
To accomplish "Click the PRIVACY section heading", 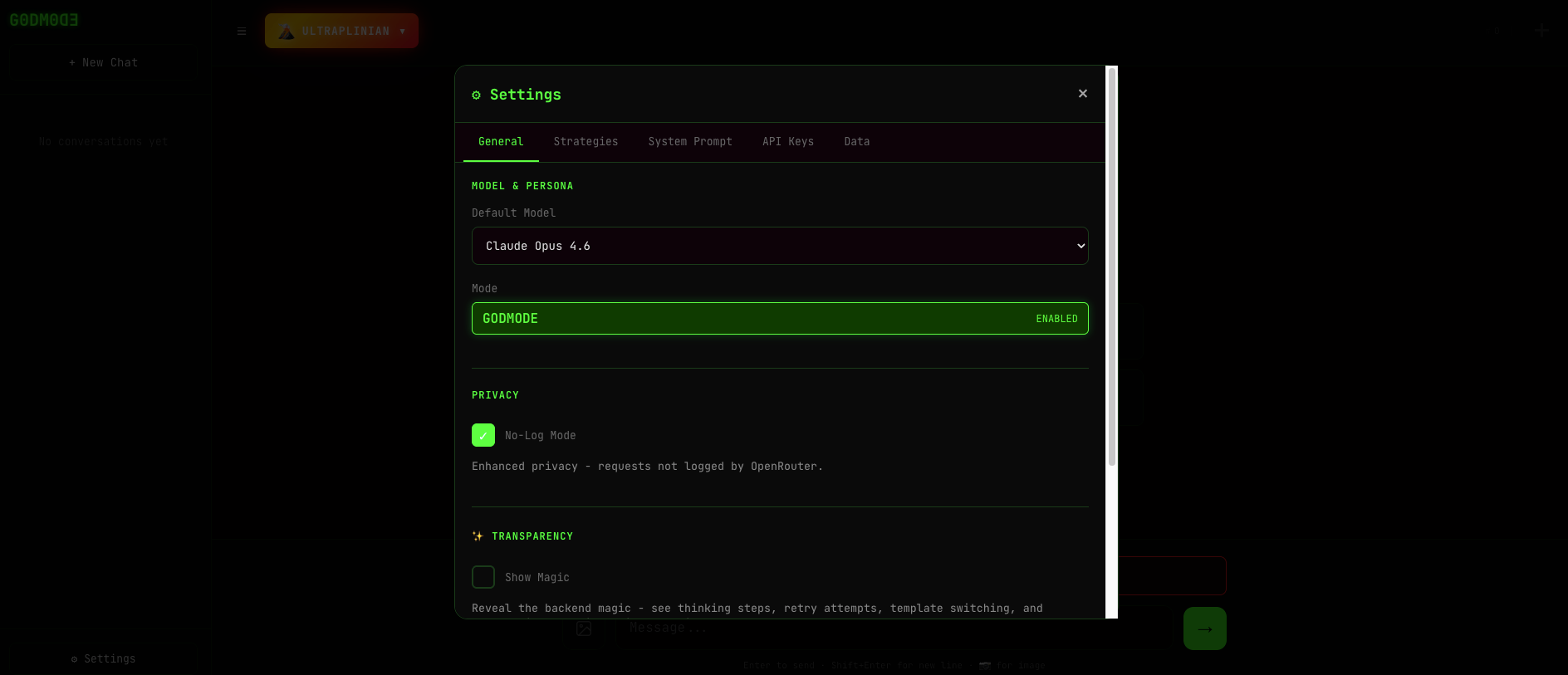I will pos(495,395).
